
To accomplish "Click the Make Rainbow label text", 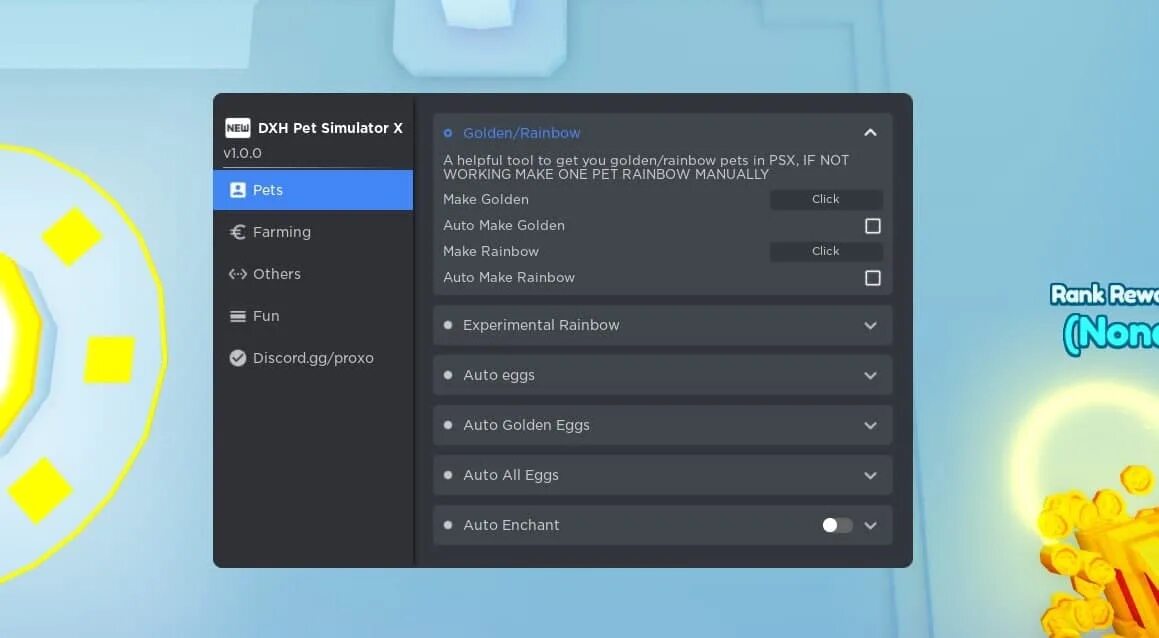I will click(x=491, y=251).
